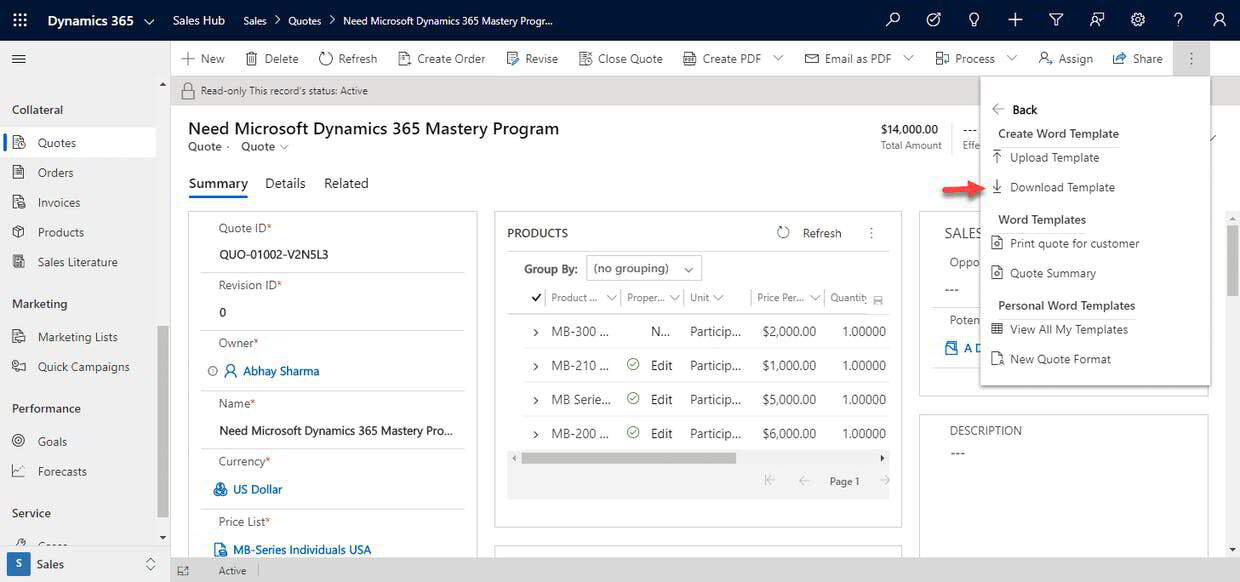Image resolution: width=1240 pixels, height=582 pixels.
Task: Click the Revise button
Action: 532,59
